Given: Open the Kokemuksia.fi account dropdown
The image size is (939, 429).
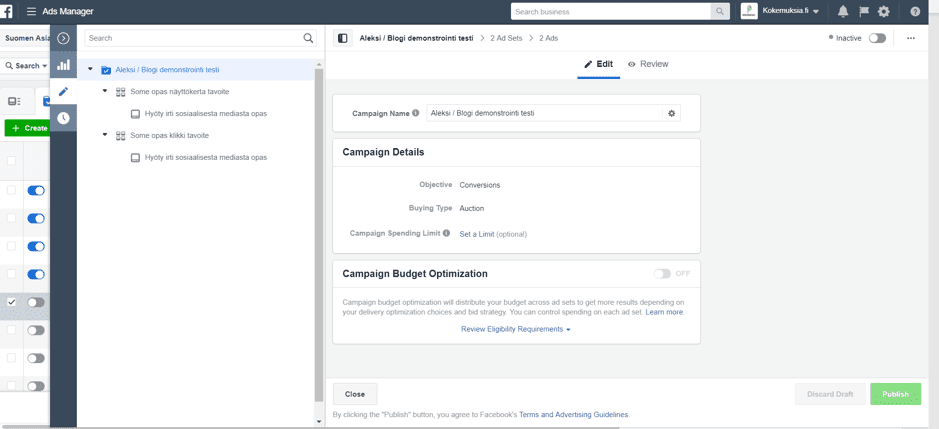Looking at the screenshot, I should coord(790,11).
